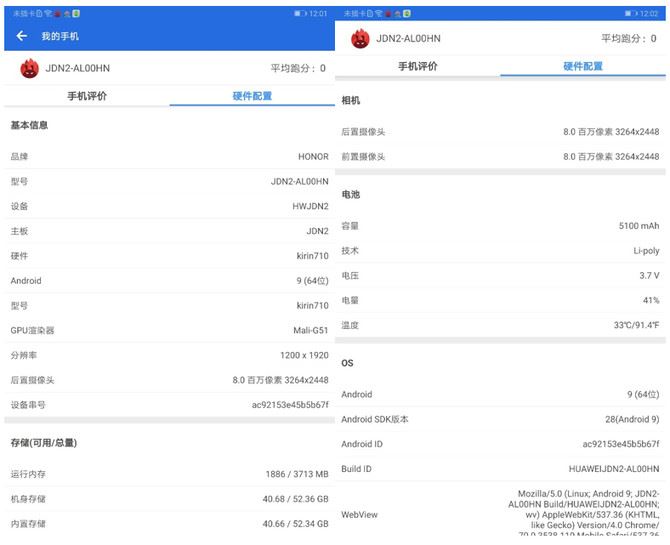Switch to 手机评价 tab under the 我的手机 header

pyautogui.click(x=87, y=96)
